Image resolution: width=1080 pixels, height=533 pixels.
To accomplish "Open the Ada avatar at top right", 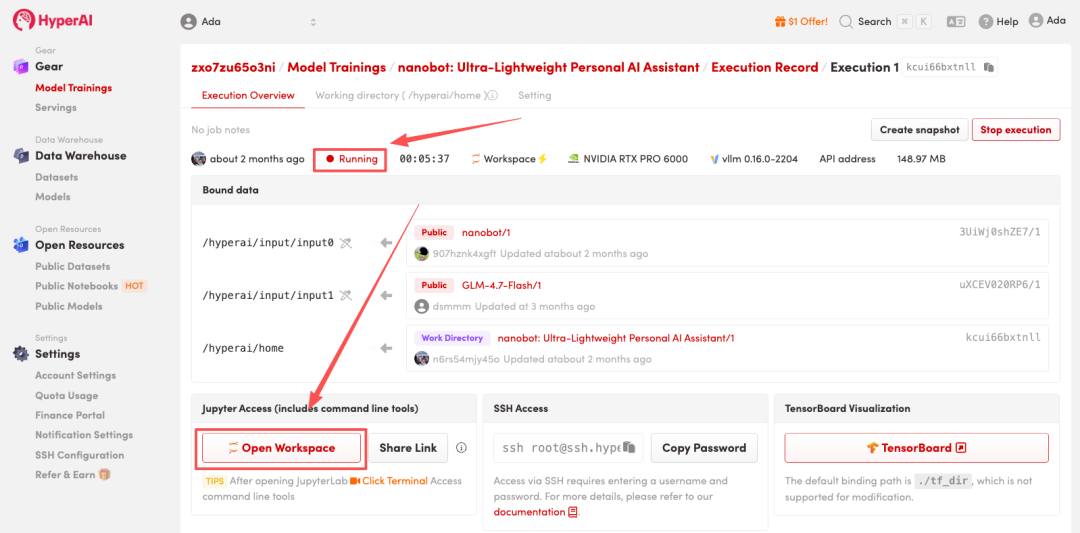I will click(x=1036, y=21).
